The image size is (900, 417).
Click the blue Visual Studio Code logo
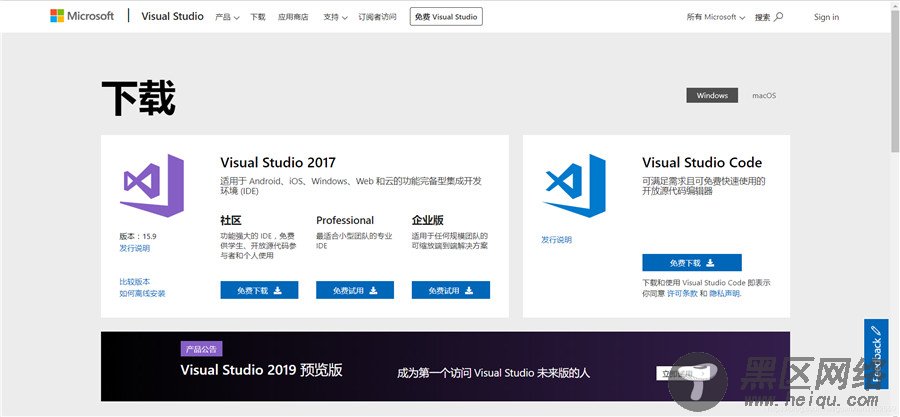coord(574,185)
